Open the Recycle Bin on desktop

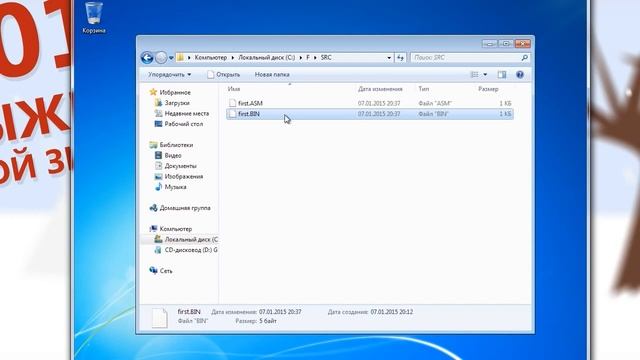click(94, 17)
